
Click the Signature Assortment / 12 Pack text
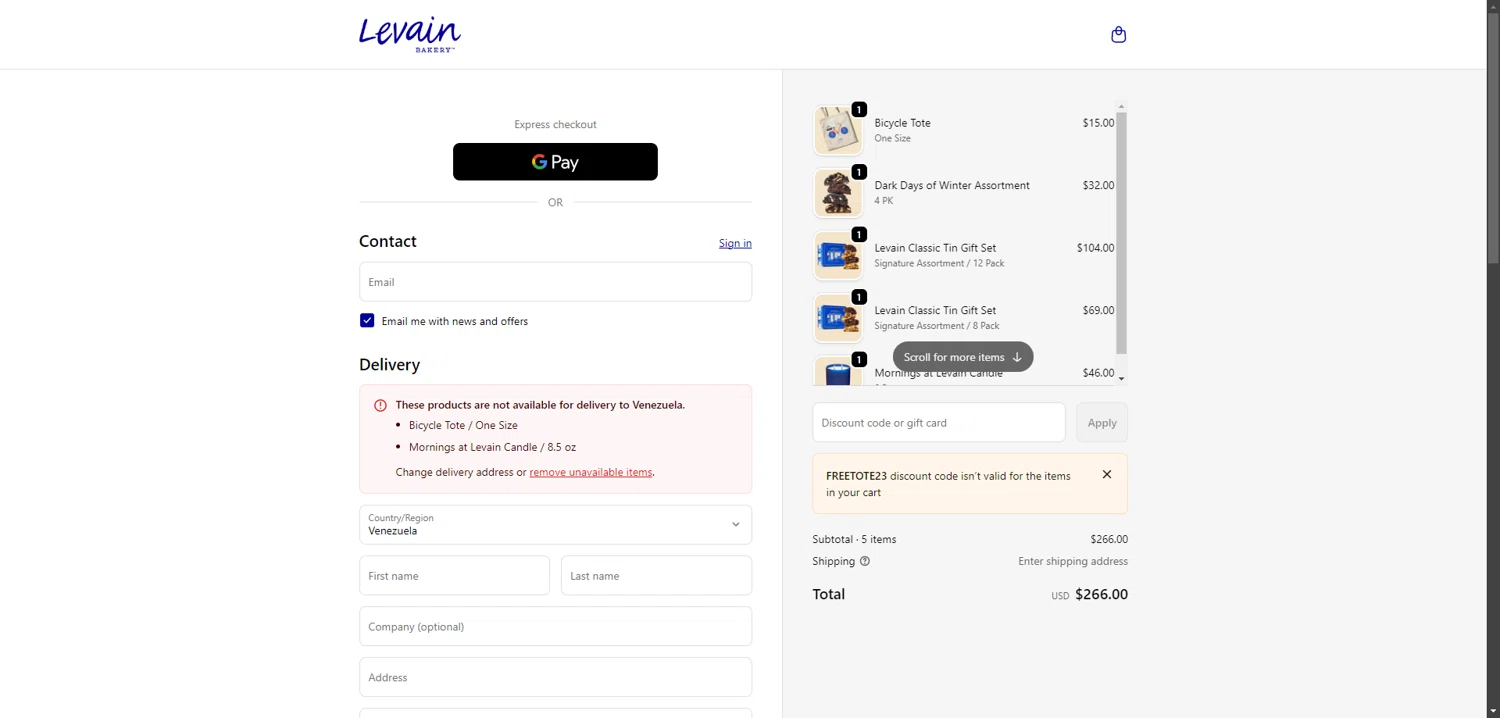pyautogui.click(x=939, y=264)
